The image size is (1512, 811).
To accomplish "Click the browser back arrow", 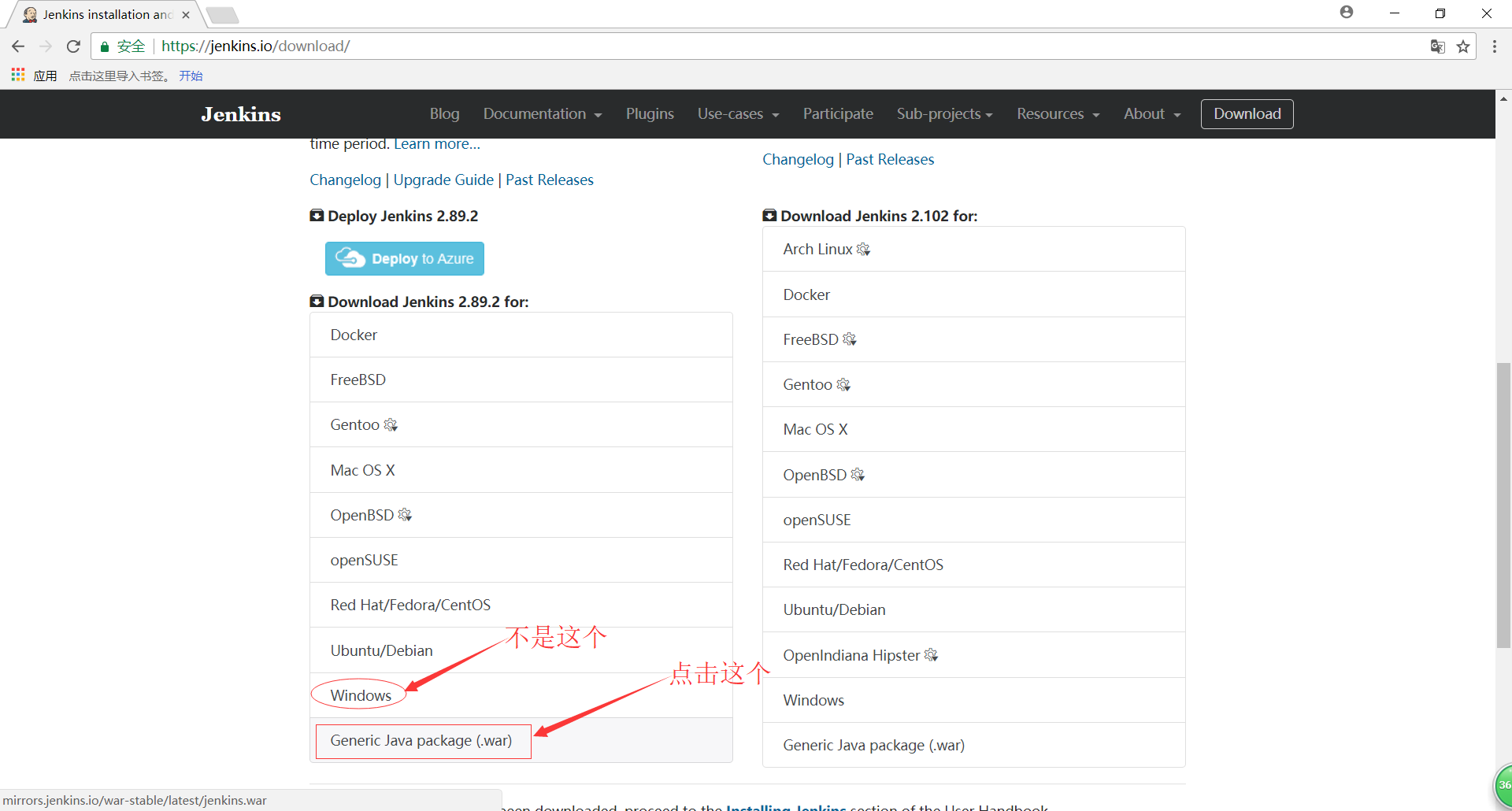I will (18, 46).
